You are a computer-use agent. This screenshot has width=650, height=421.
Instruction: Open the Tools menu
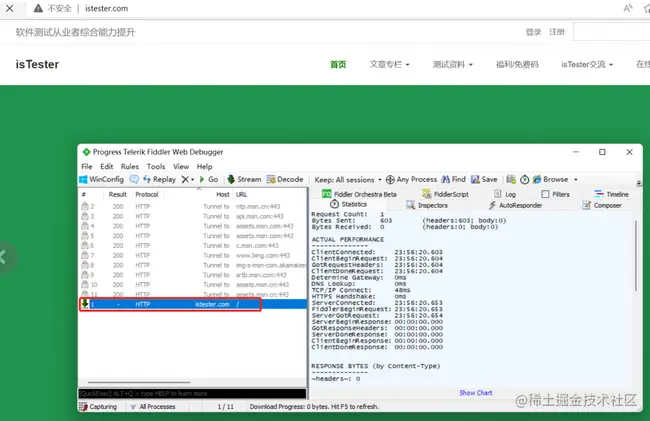(156, 167)
